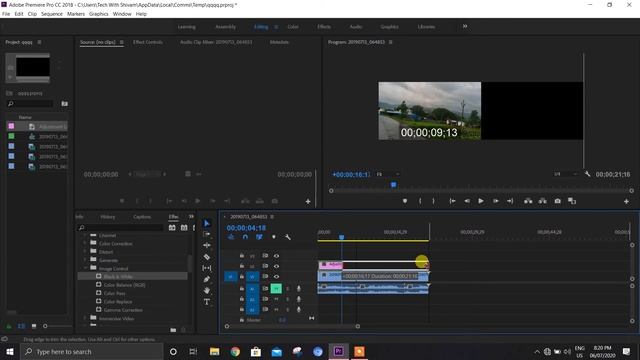Viewport: 640px width, 360px height.
Task: Open the Sequence menu
Action: [52, 14]
